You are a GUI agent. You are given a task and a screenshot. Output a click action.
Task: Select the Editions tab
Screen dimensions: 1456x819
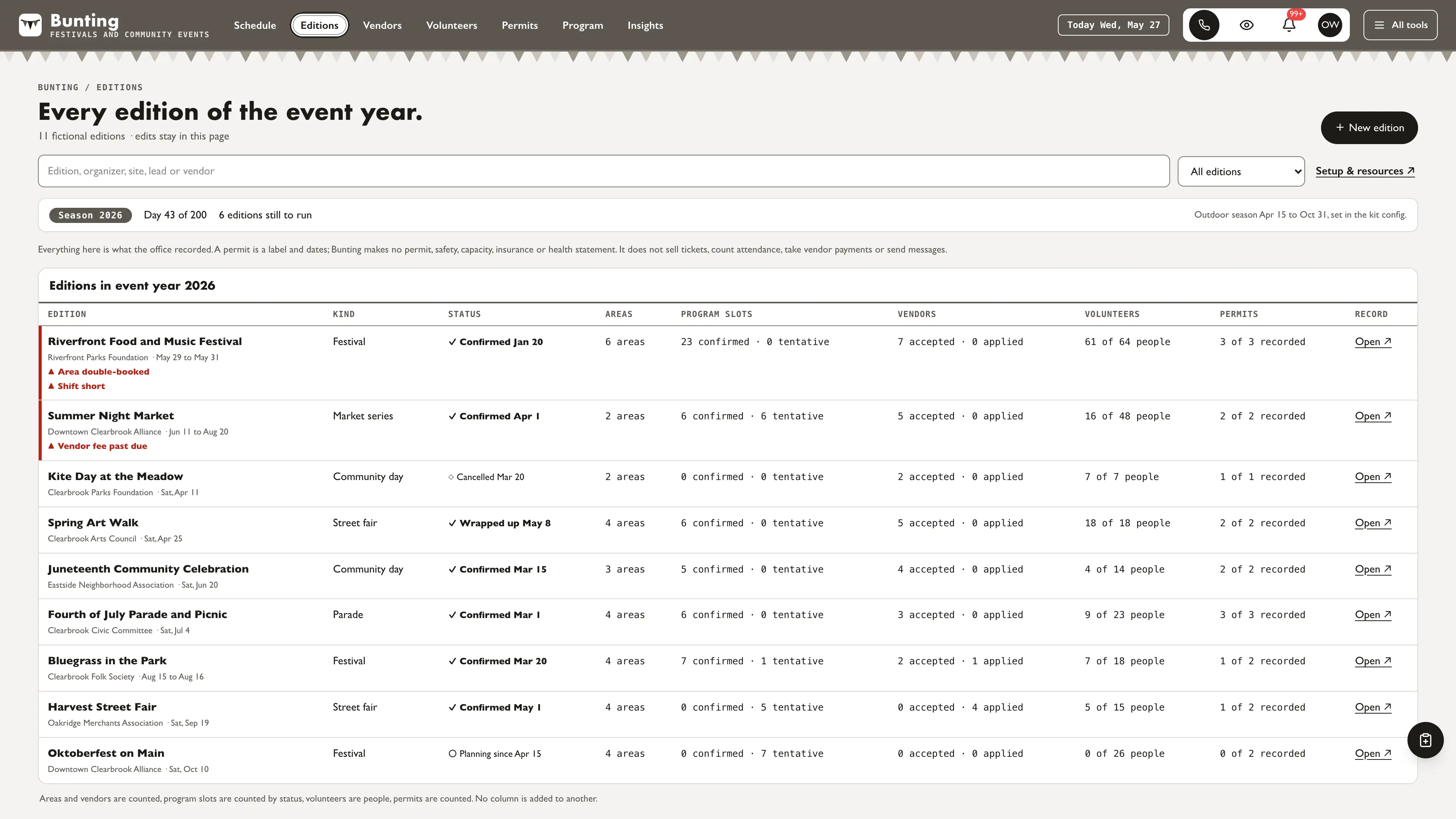[319, 25]
